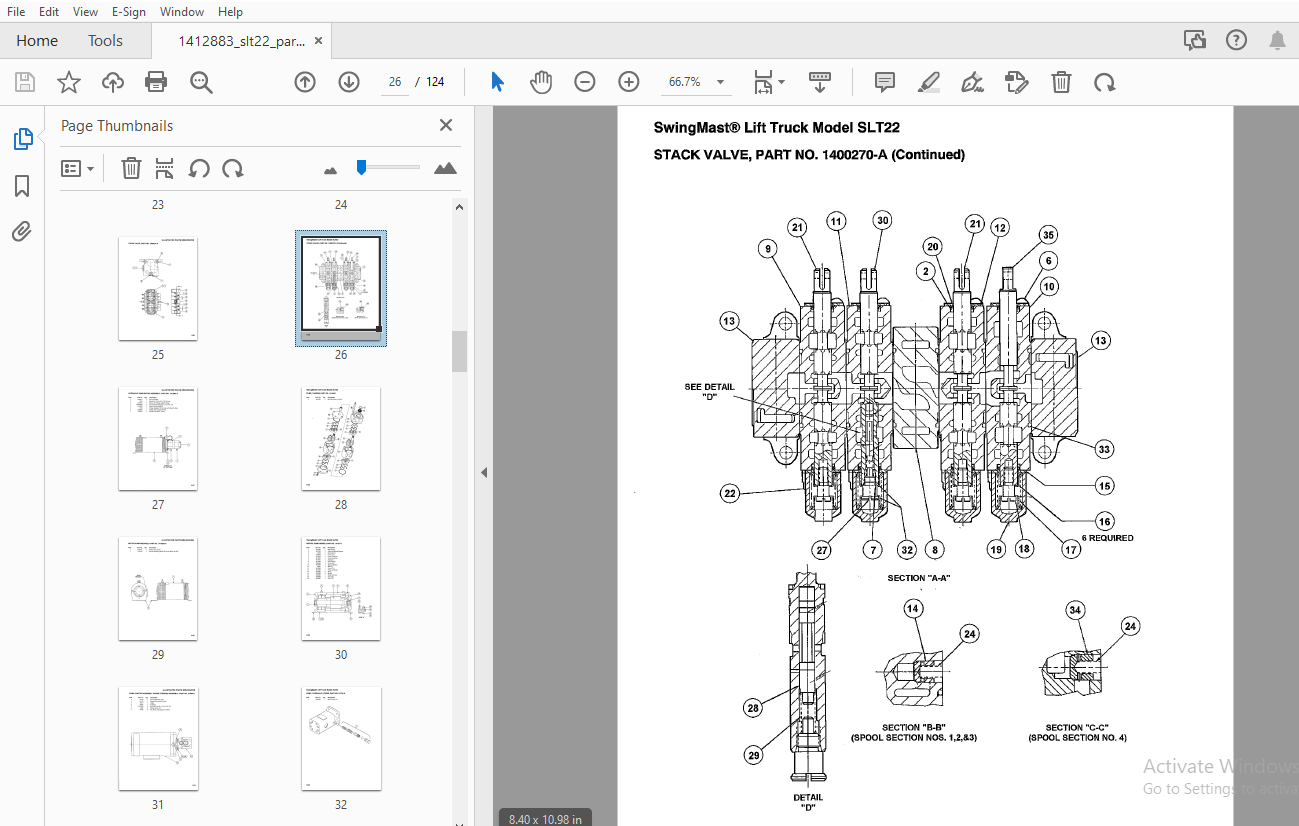
Task: Open the notifications bell
Action: pyautogui.click(x=1277, y=41)
